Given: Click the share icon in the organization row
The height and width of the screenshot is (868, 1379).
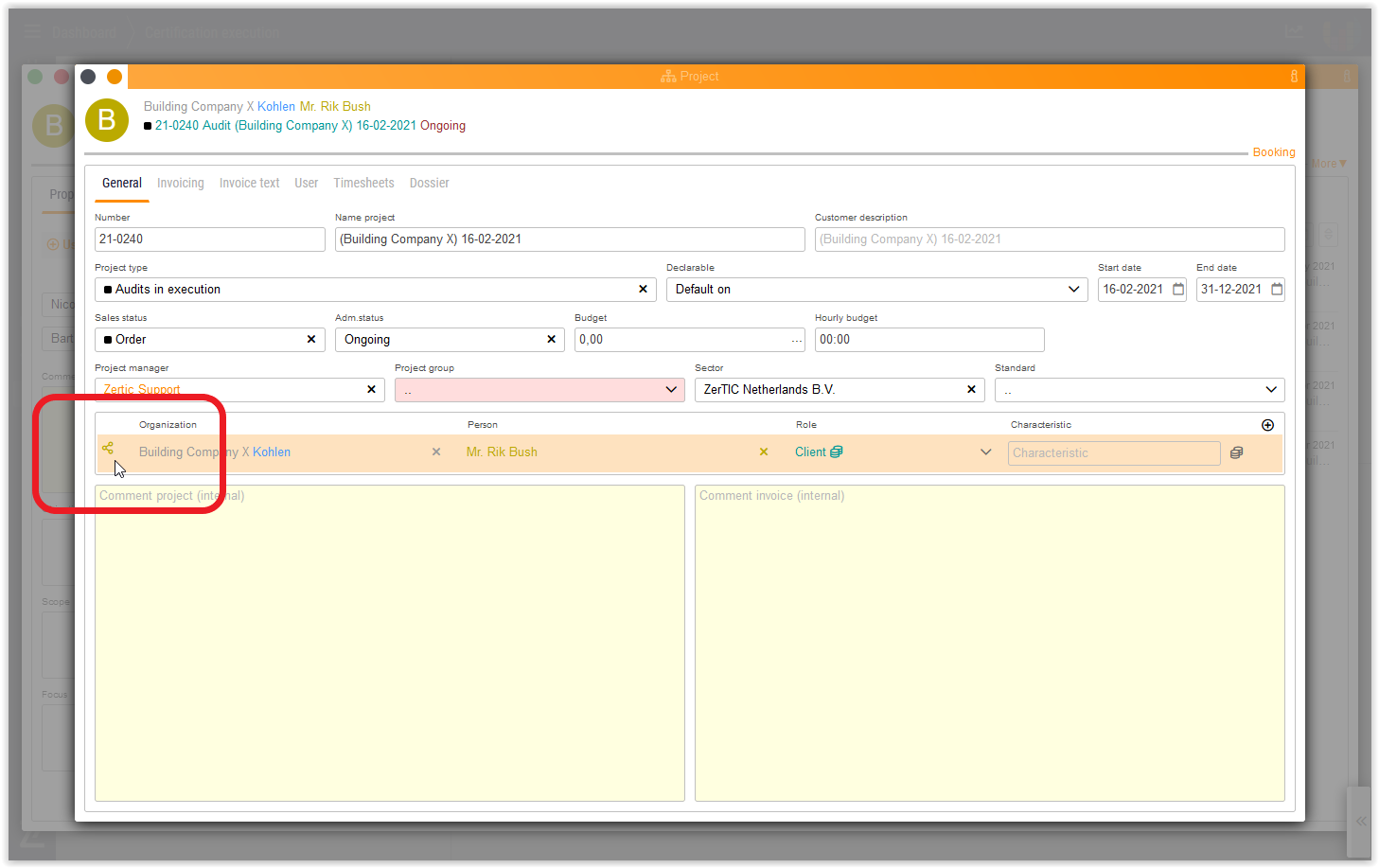Looking at the screenshot, I should [x=108, y=448].
